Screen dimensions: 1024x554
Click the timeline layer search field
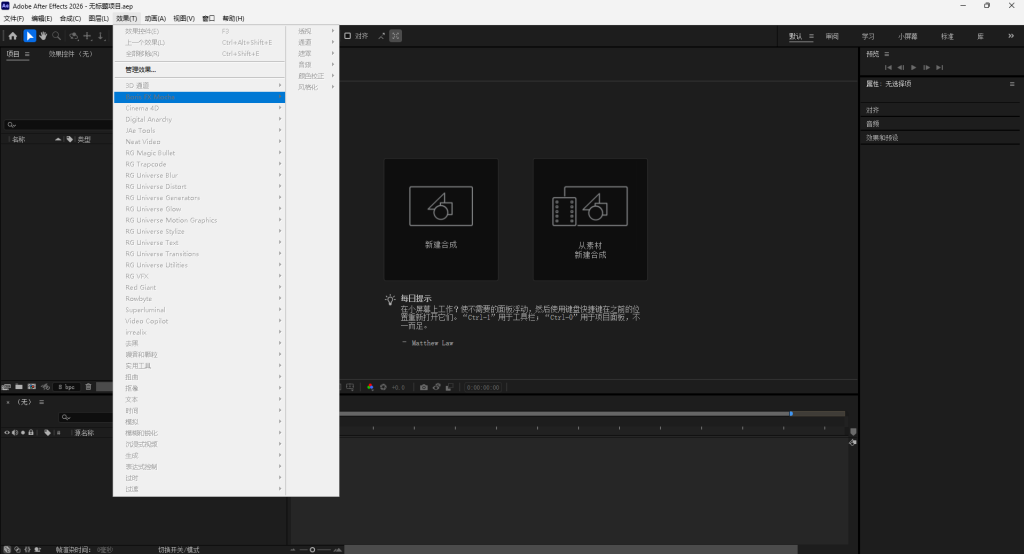[85, 417]
